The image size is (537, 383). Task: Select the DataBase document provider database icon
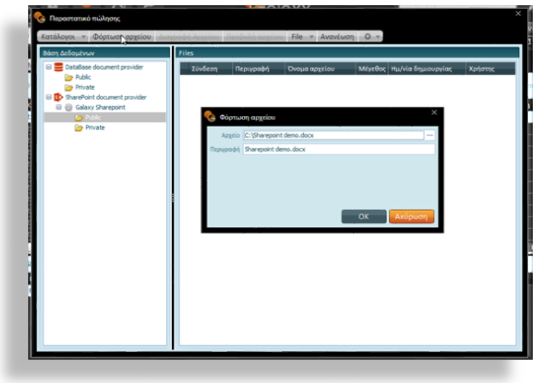coord(59,67)
